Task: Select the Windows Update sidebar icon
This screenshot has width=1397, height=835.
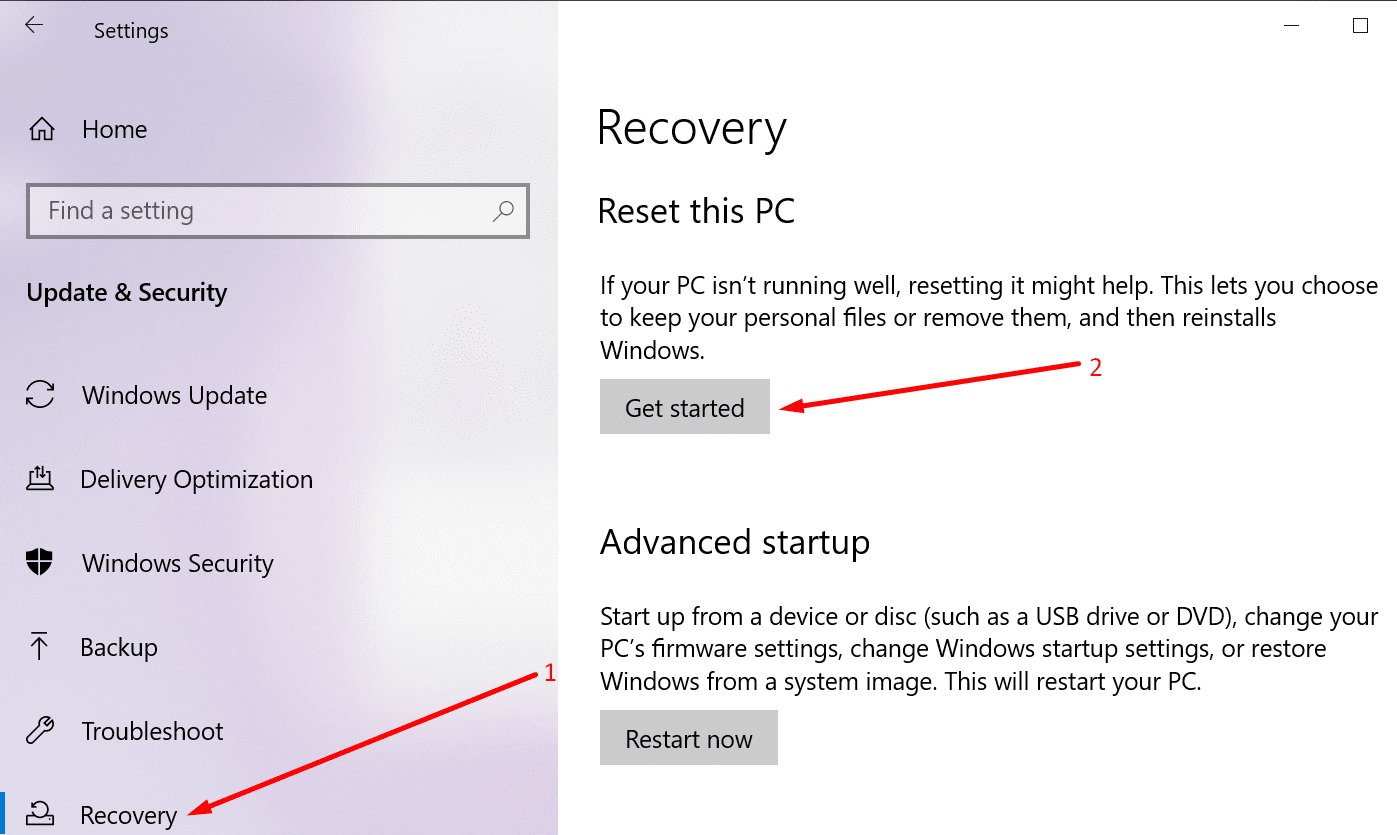Action: coord(39,395)
